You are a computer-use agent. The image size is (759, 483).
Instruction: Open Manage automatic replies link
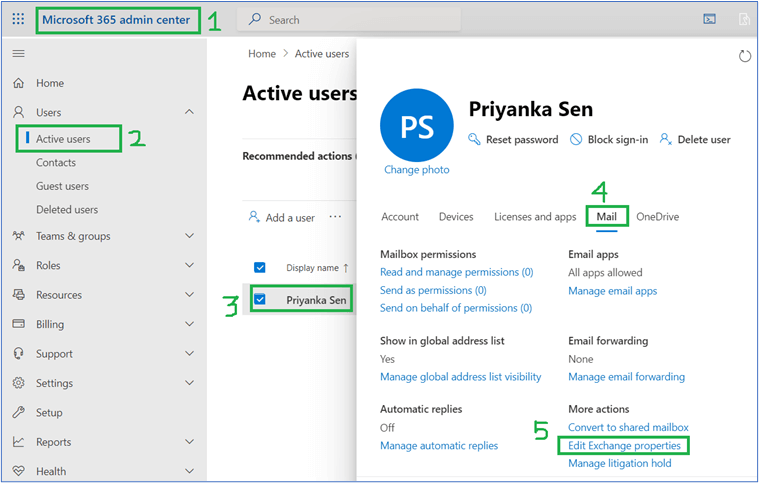coord(439,445)
